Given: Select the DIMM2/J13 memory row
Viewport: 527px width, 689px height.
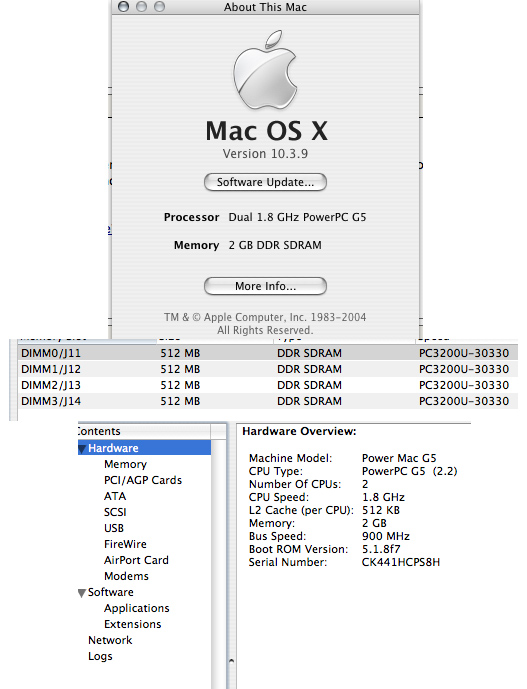Looking at the screenshot, I should pos(267,385).
